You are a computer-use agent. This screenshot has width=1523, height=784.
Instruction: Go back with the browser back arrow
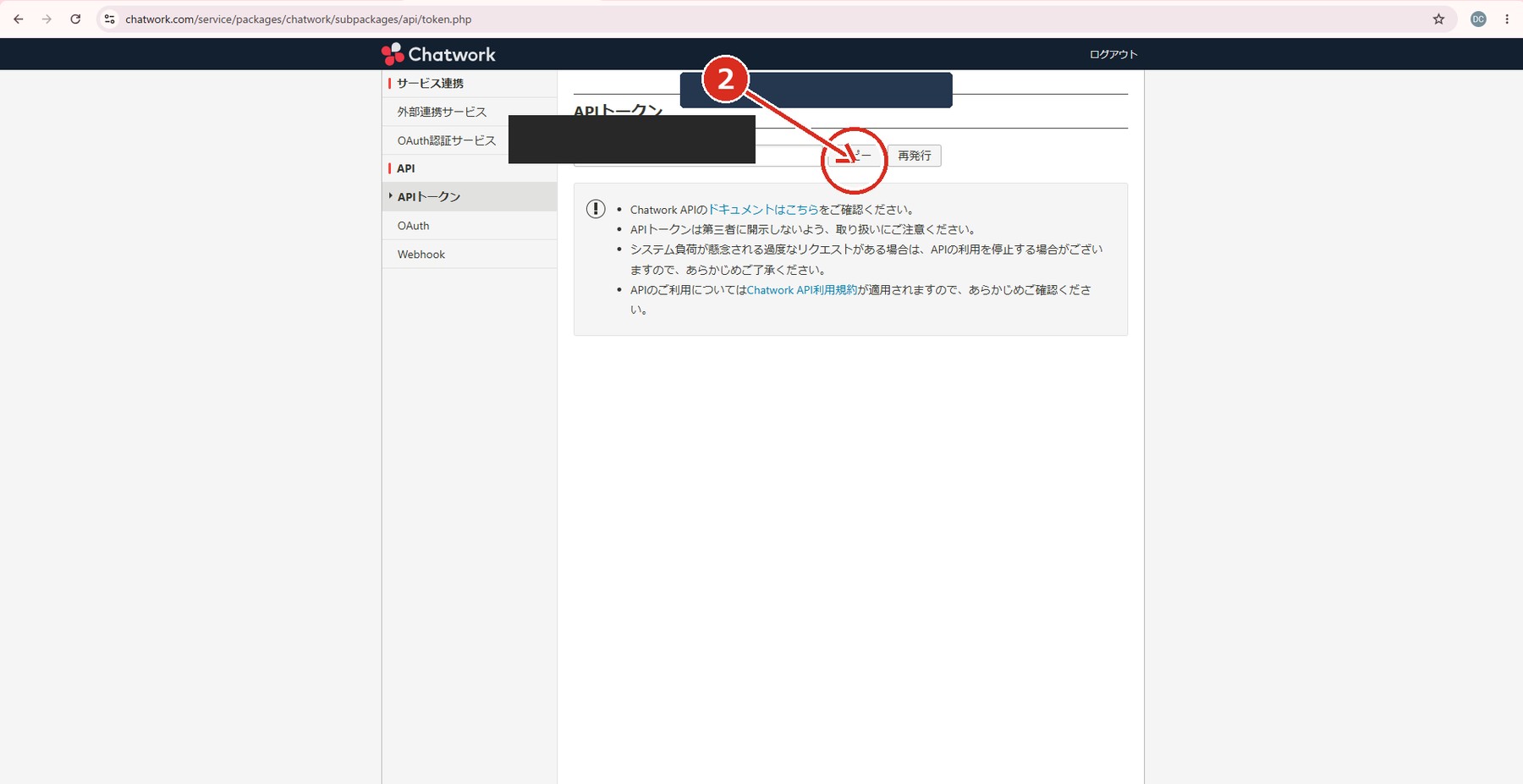coord(19,19)
